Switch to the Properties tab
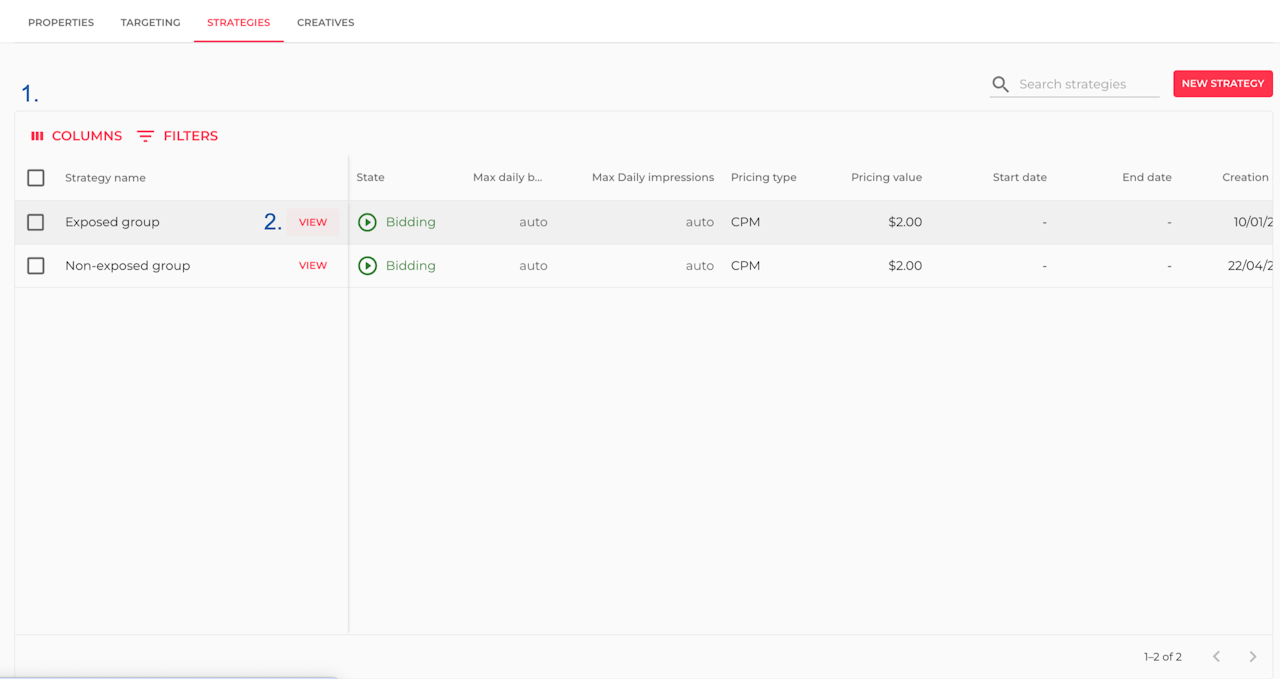 61,22
